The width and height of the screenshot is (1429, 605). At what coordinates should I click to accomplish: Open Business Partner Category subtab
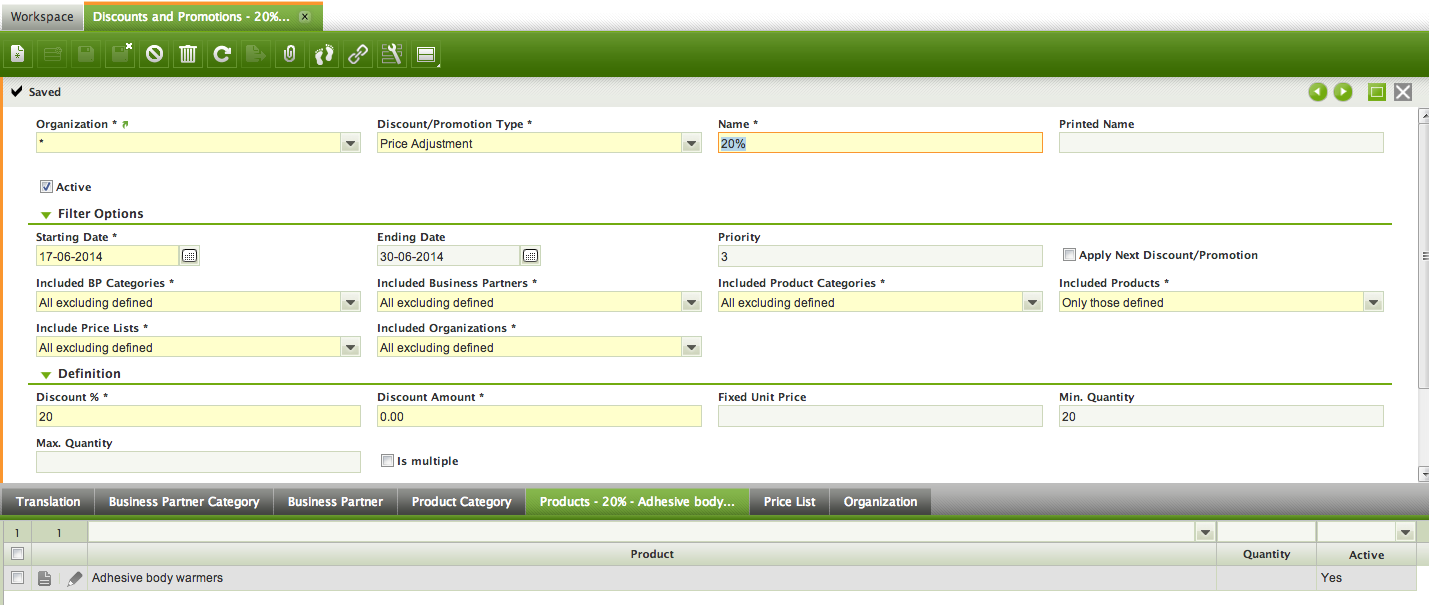(x=184, y=502)
